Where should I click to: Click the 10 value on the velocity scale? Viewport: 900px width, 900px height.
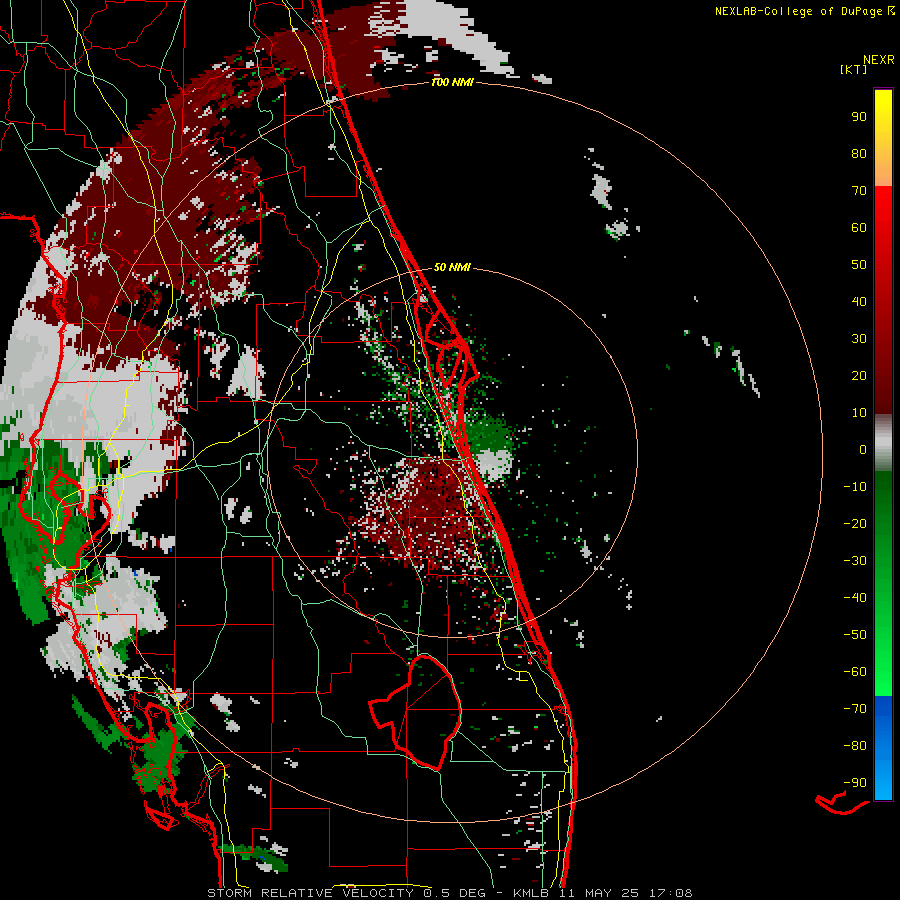(x=859, y=413)
